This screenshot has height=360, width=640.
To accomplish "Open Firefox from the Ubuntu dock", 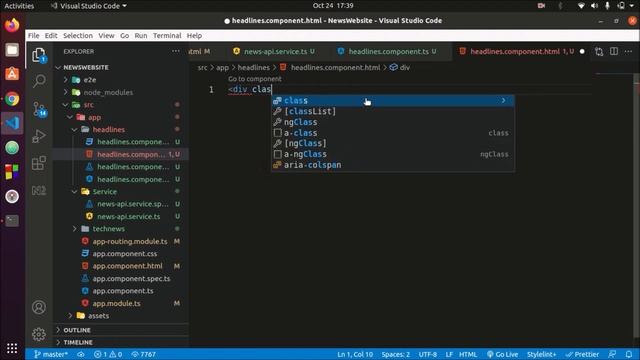I will tap(12, 25).
